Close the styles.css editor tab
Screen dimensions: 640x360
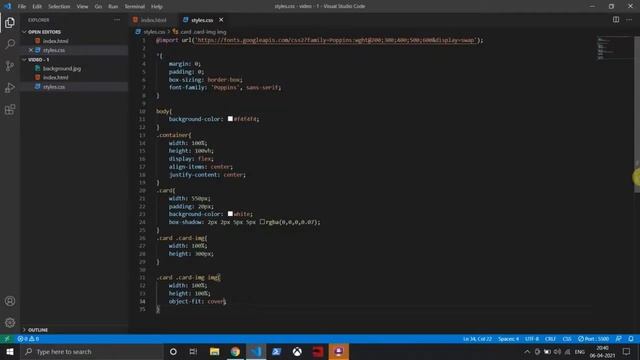click(221, 20)
